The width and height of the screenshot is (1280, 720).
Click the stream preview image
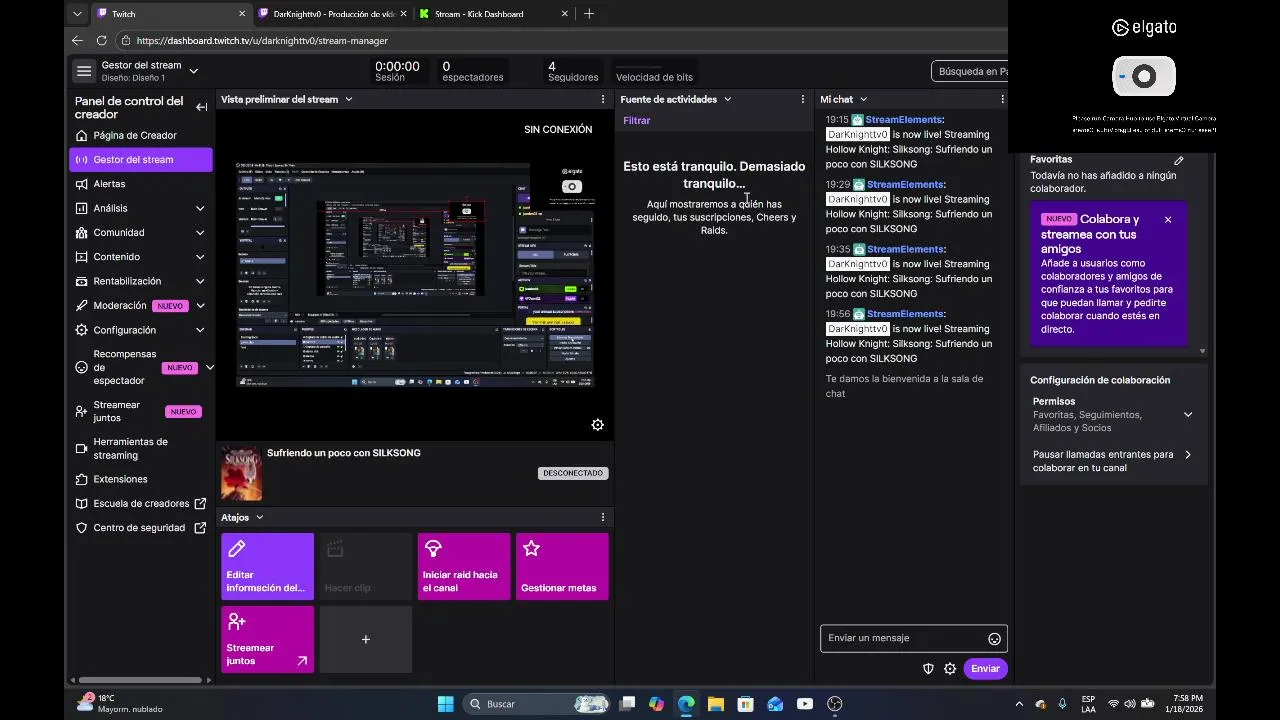(x=415, y=273)
